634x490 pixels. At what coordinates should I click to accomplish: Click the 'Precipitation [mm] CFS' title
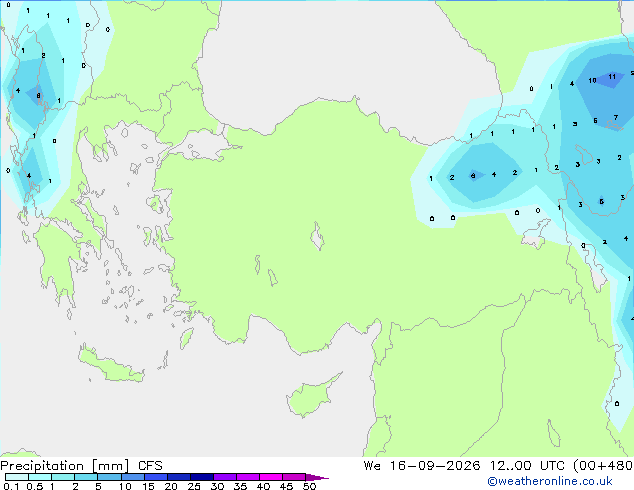coord(81,466)
